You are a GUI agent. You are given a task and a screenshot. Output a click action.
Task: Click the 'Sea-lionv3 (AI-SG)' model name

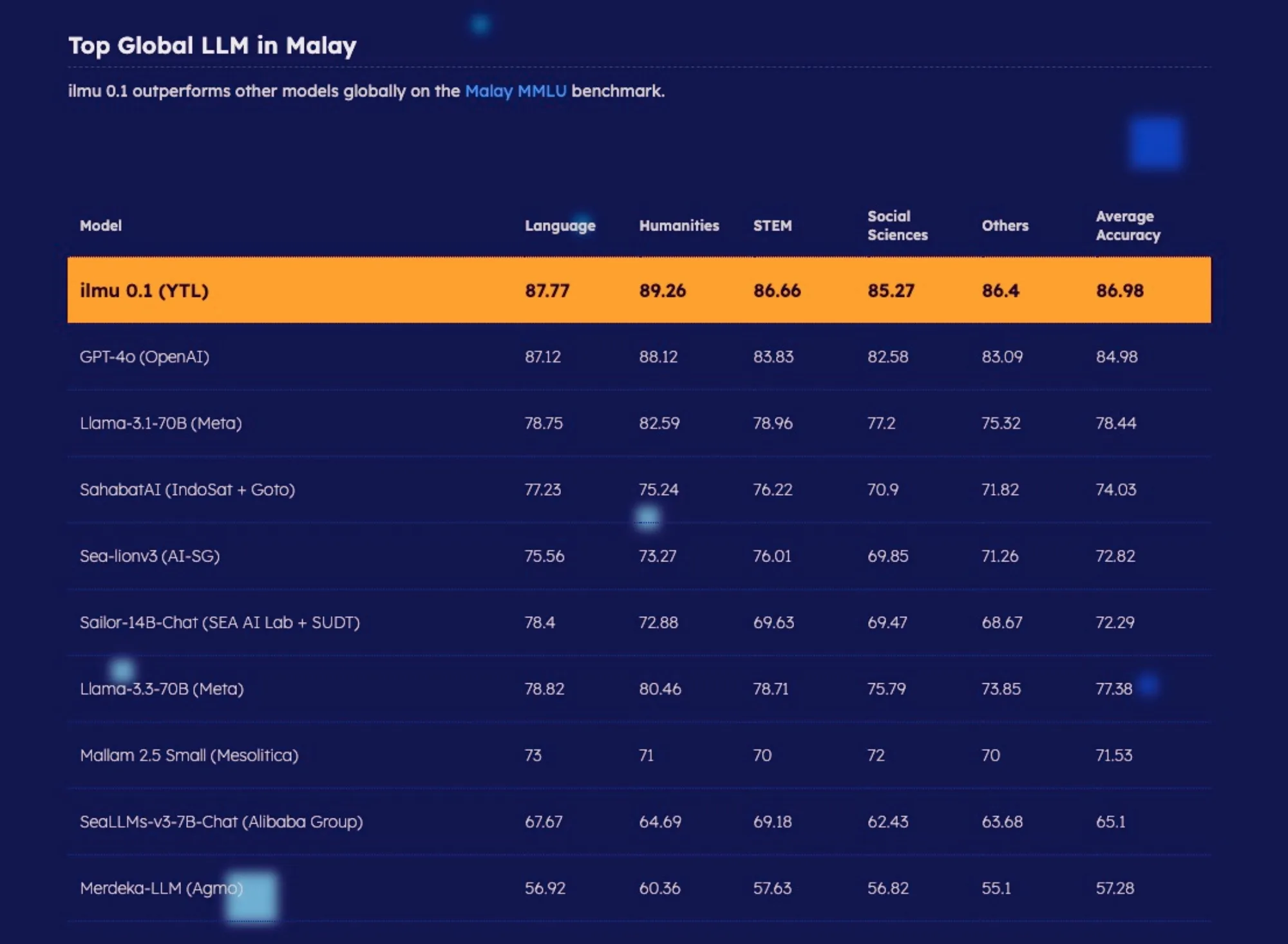pos(150,556)
